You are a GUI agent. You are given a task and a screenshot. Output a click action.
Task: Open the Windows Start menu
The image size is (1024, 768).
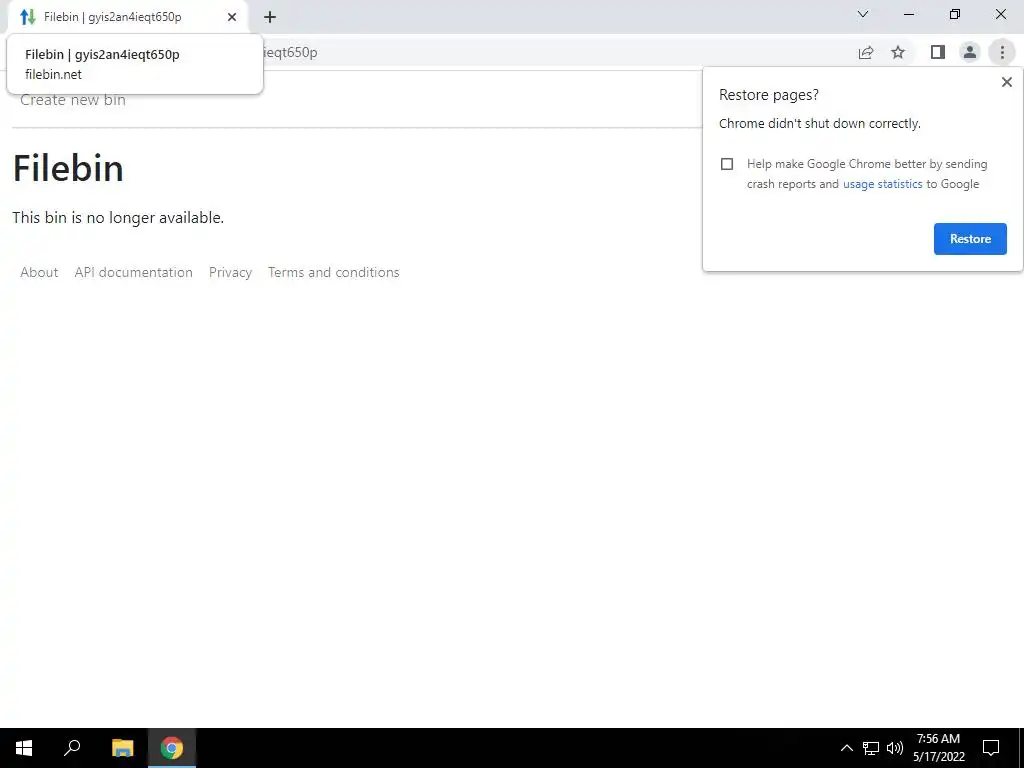[x=24, y=748]
